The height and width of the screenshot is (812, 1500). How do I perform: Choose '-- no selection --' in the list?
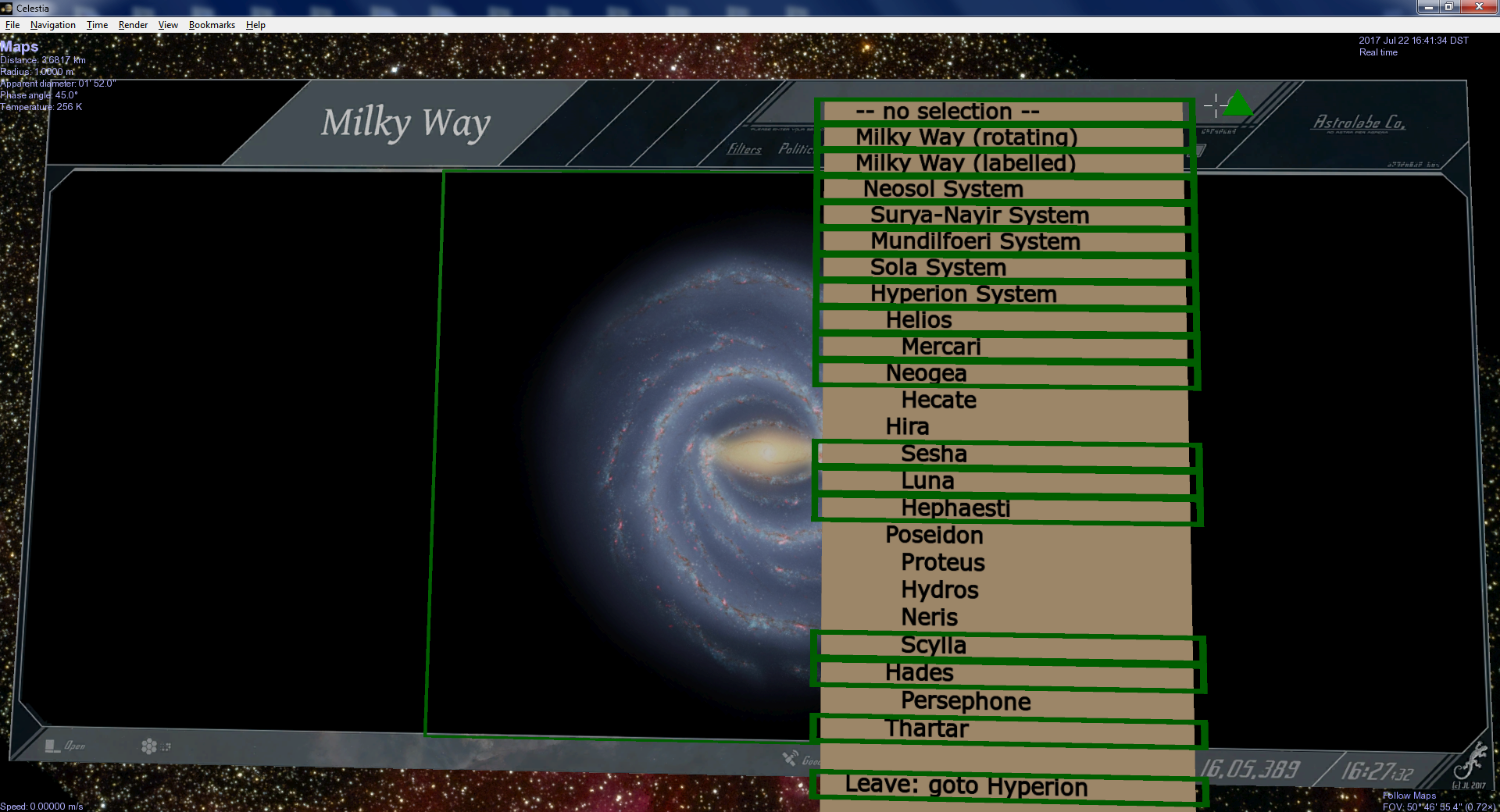point(1004,112)
